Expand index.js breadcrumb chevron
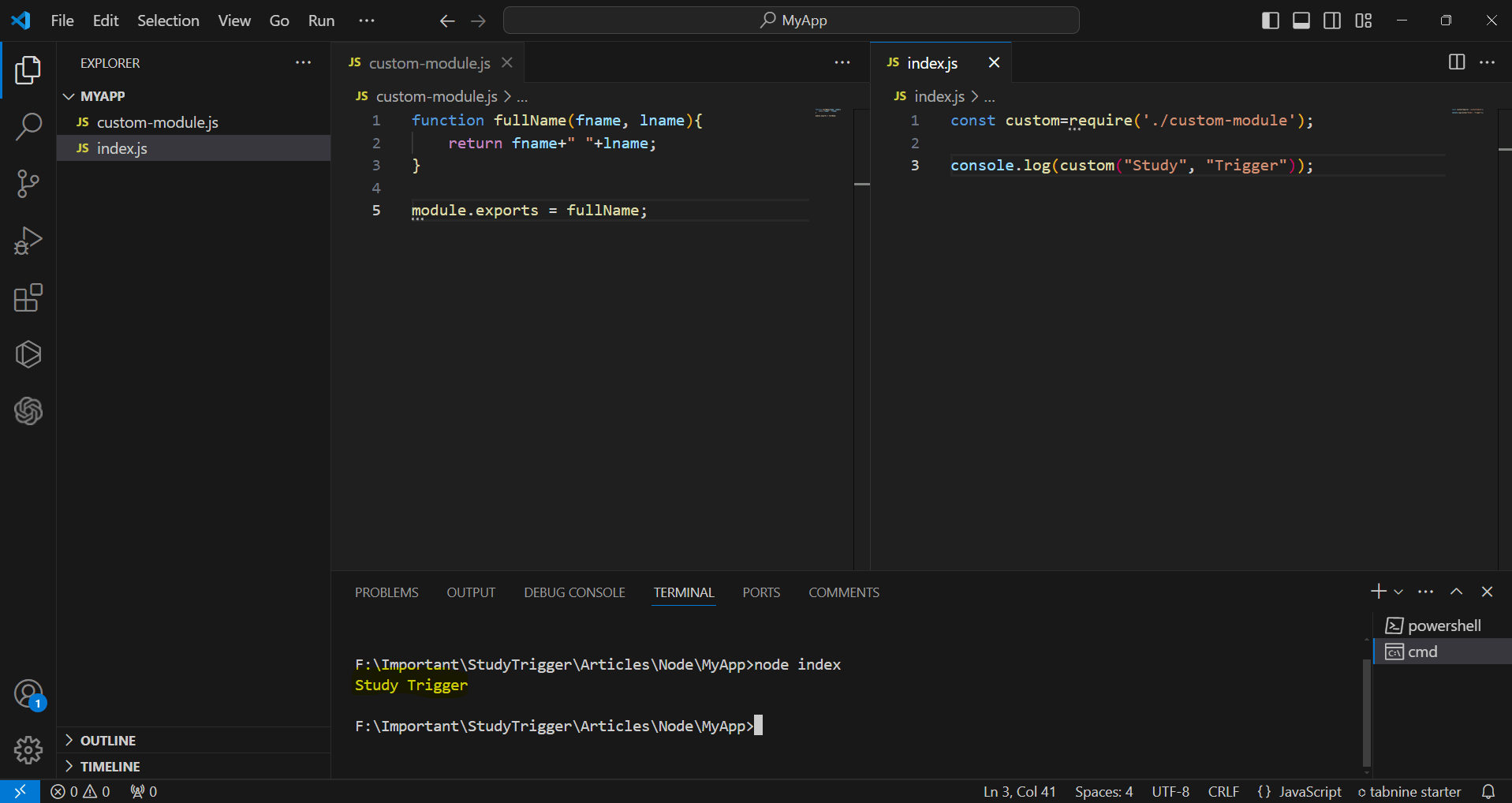1512x803 pixels. [x=975, y=96]
